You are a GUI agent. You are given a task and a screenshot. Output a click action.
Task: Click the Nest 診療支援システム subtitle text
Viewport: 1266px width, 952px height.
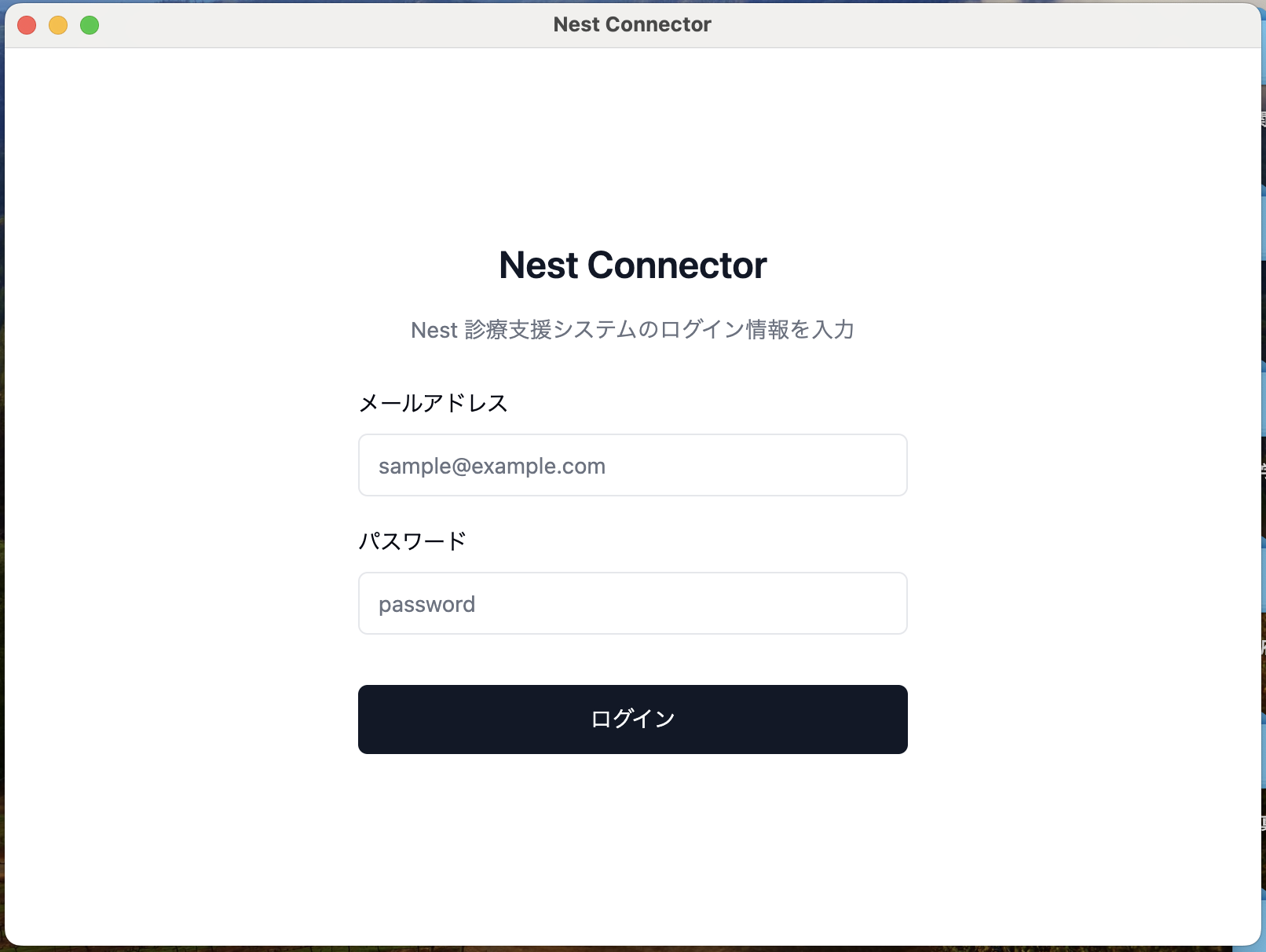point(632,330)
